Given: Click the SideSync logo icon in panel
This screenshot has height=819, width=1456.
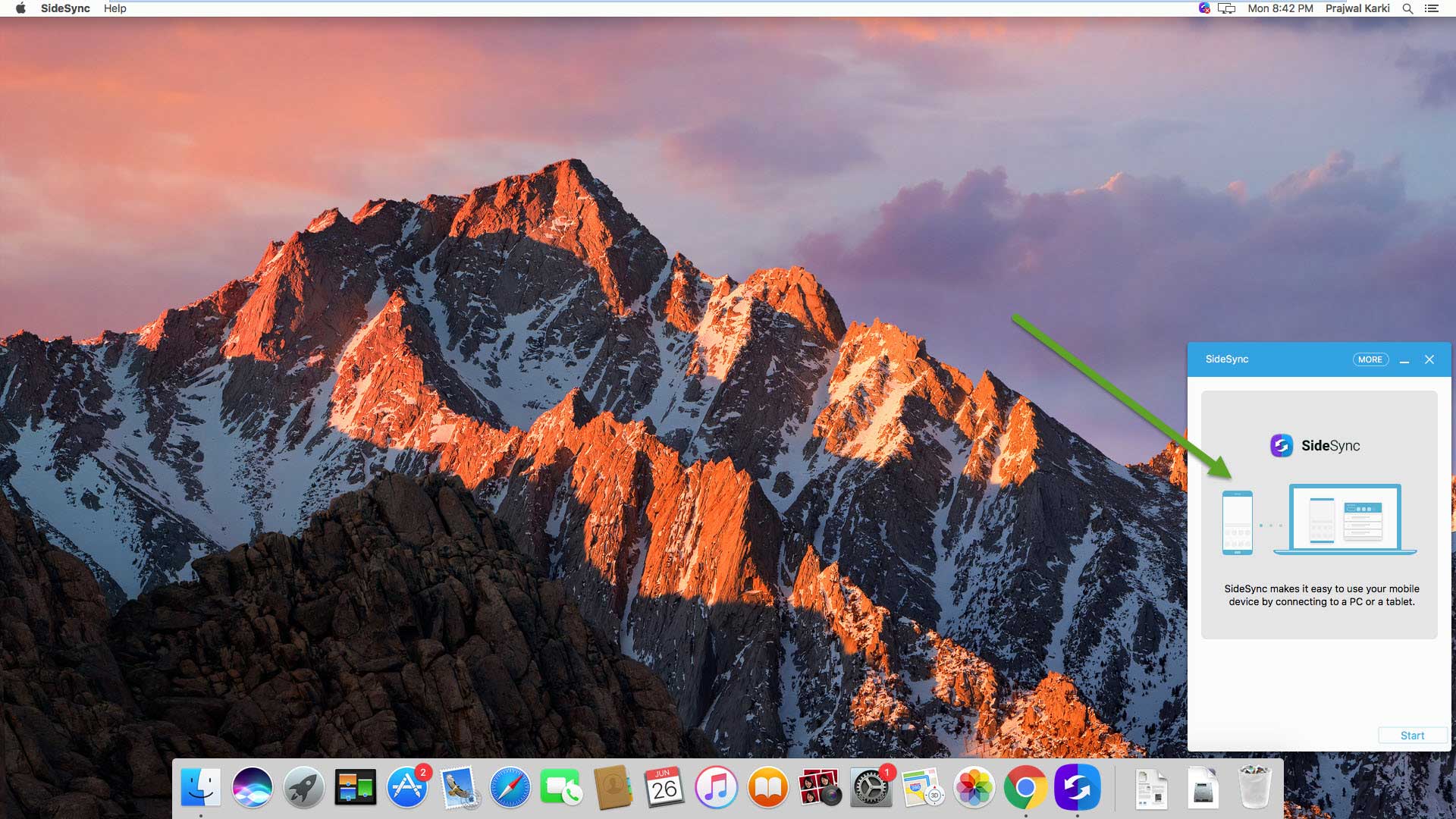Looking at the screenshot, I should pyautogui.click(x=1282, y=445).
